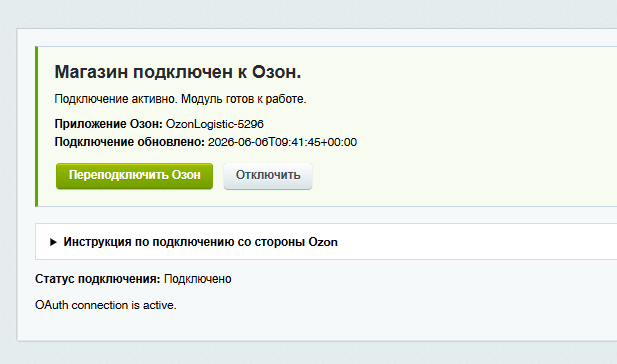The width and height of the screenshot is (617, 364).
Task: Click the title Инструкция по подключению со стороны Ozon
Action: pos(201,242)
